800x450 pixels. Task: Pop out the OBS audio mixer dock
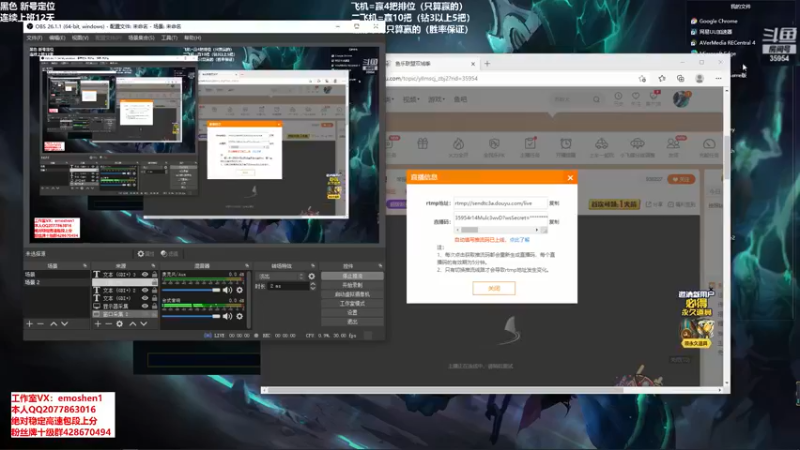click(x=247, y=266)
